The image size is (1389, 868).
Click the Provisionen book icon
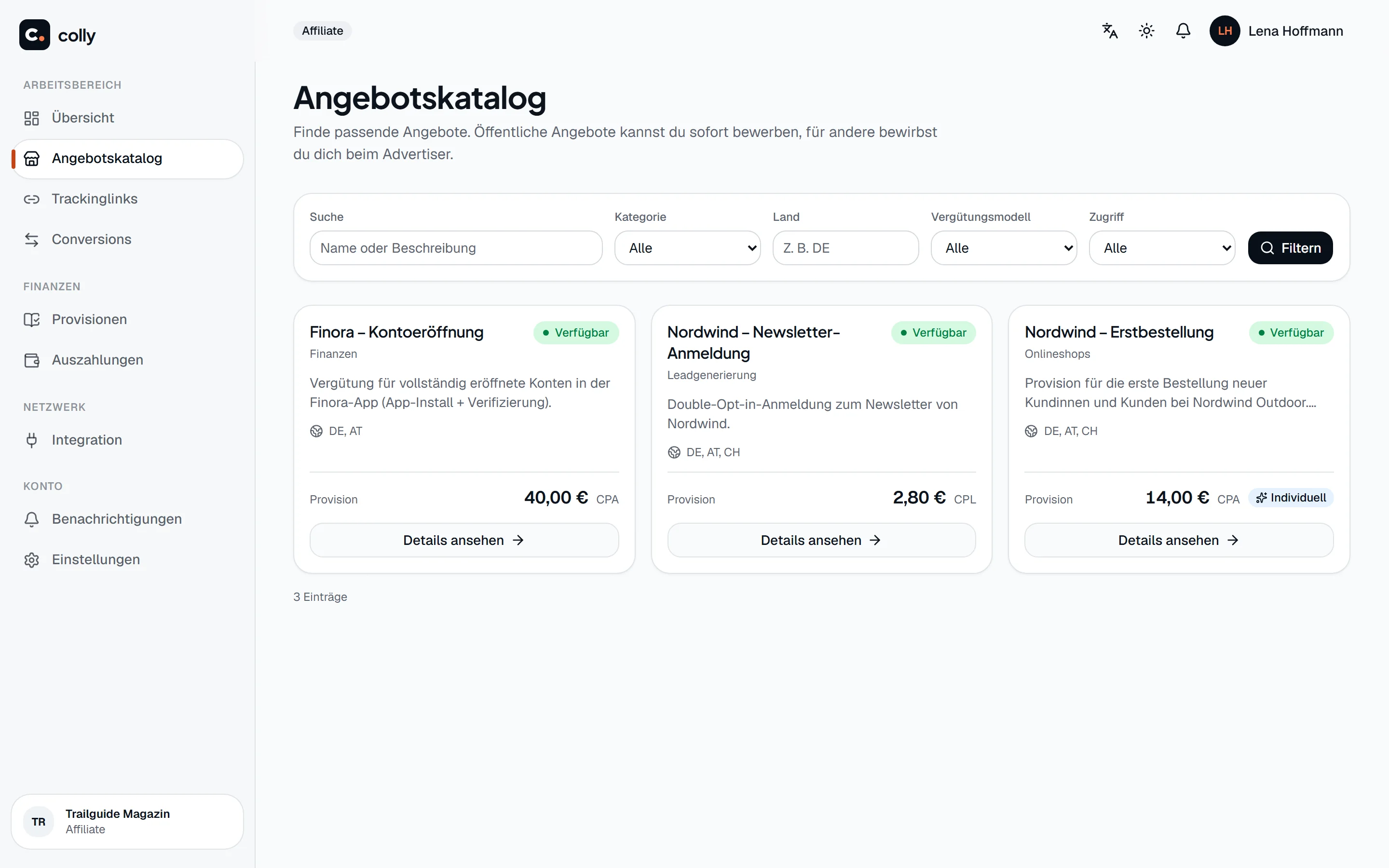click(x=31, y=320)
